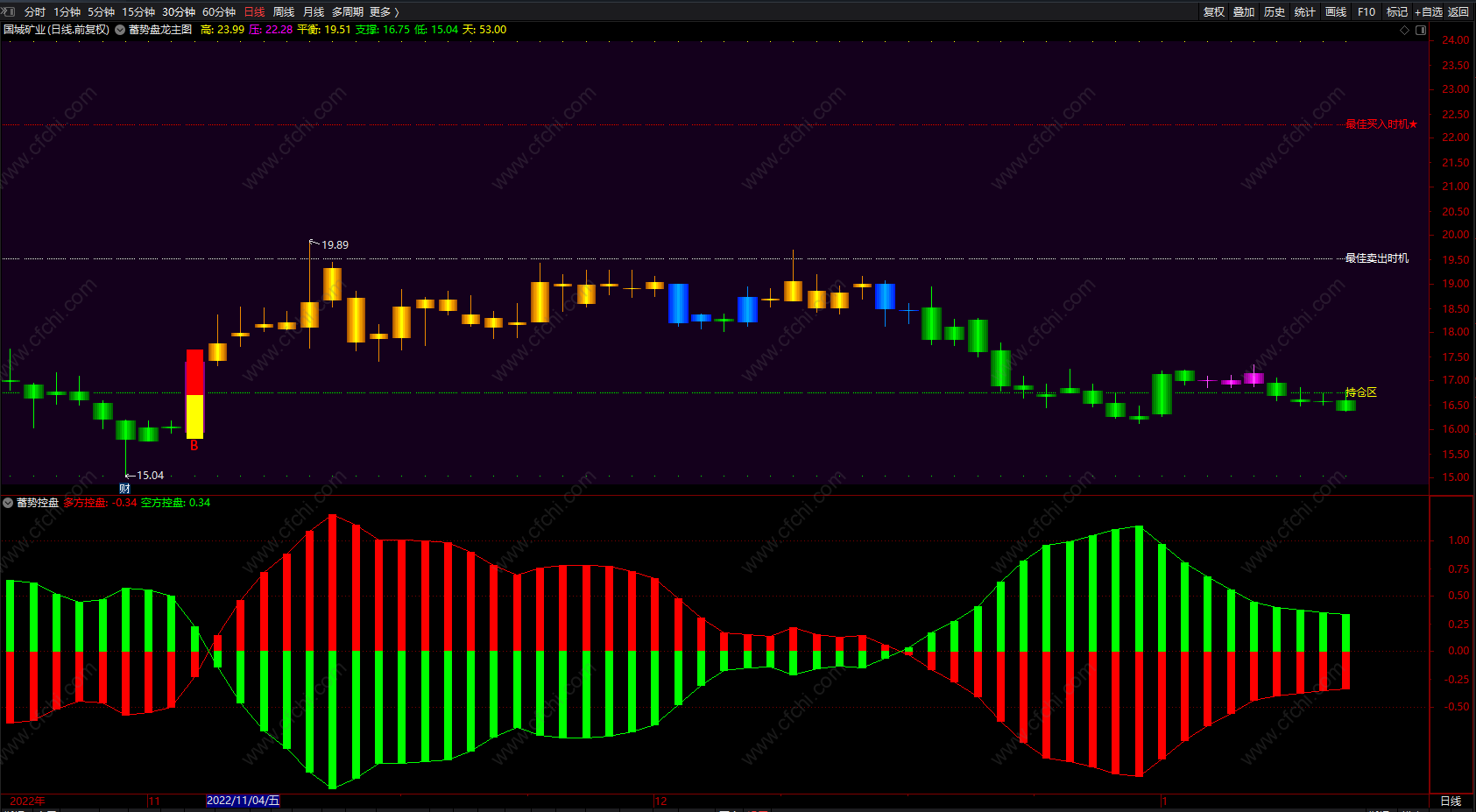
Task: Click the red-yellow signal candle above B
Action: 194,394
